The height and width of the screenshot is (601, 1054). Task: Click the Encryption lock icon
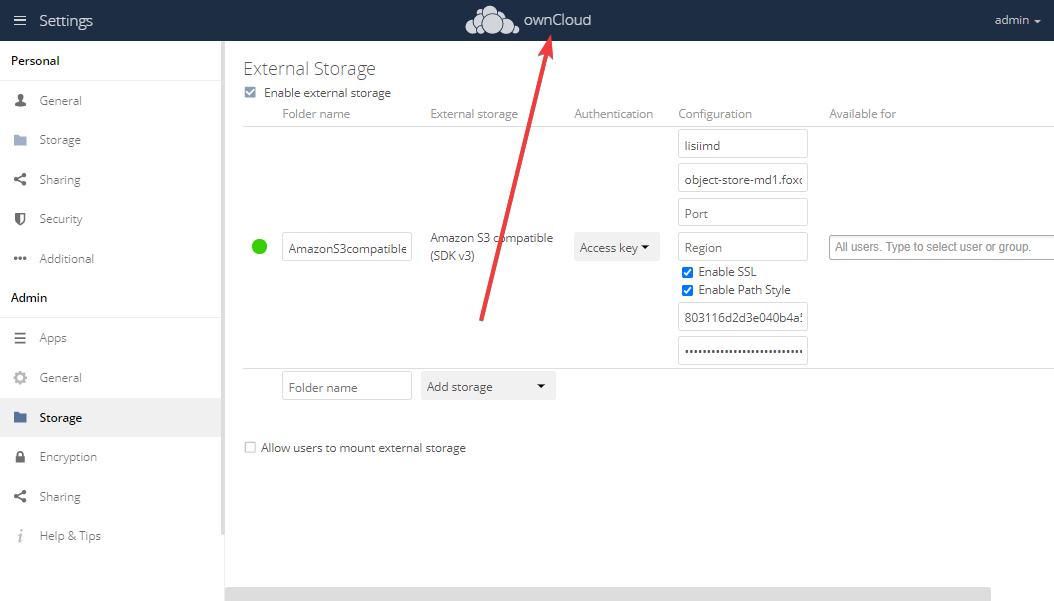(x=20, y=457)
